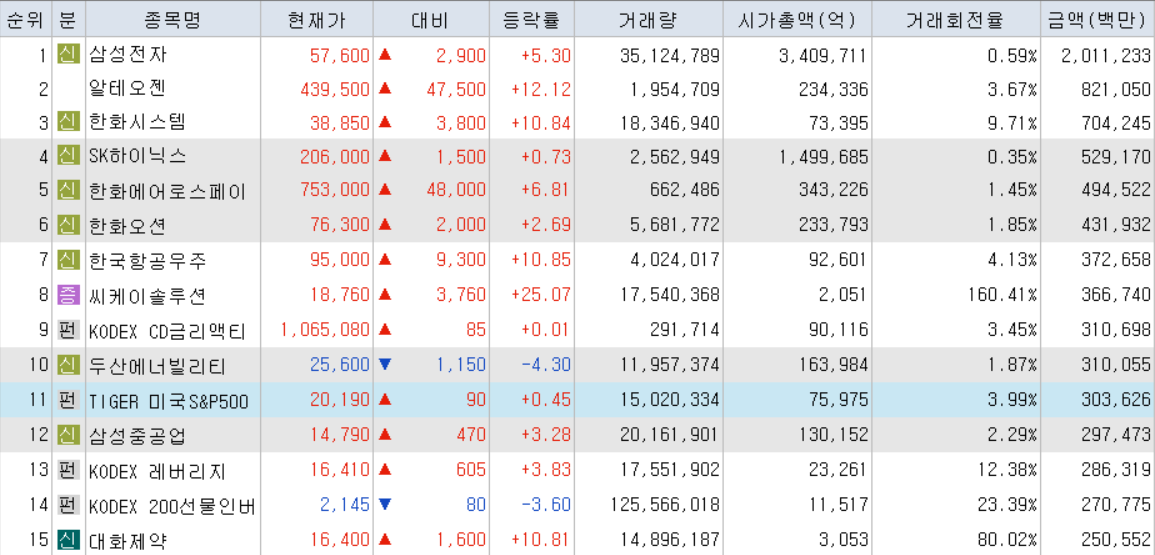Select the KODEX CD금리액티 name
The height and width of the screenshot is (555, 1155).
(166, 330)
